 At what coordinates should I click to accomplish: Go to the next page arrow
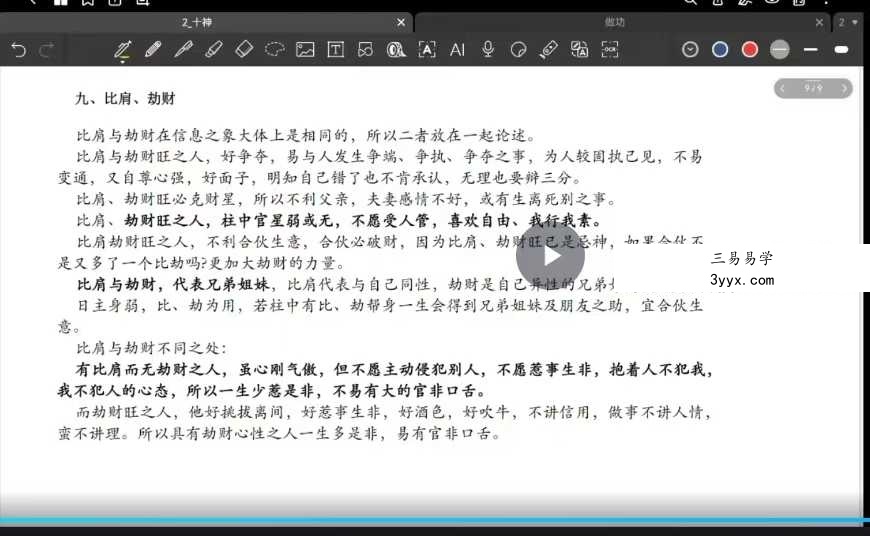pos(844,88)
